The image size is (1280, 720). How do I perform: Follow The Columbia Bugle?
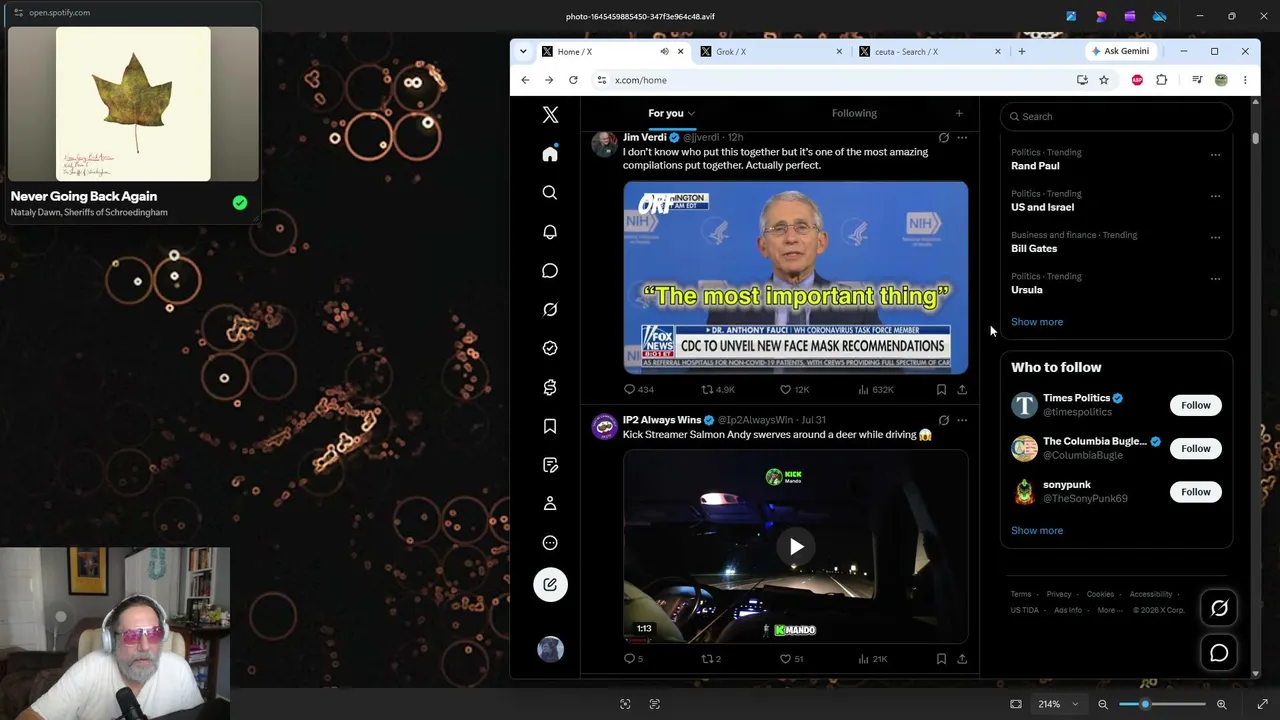tap(1195, 448)
